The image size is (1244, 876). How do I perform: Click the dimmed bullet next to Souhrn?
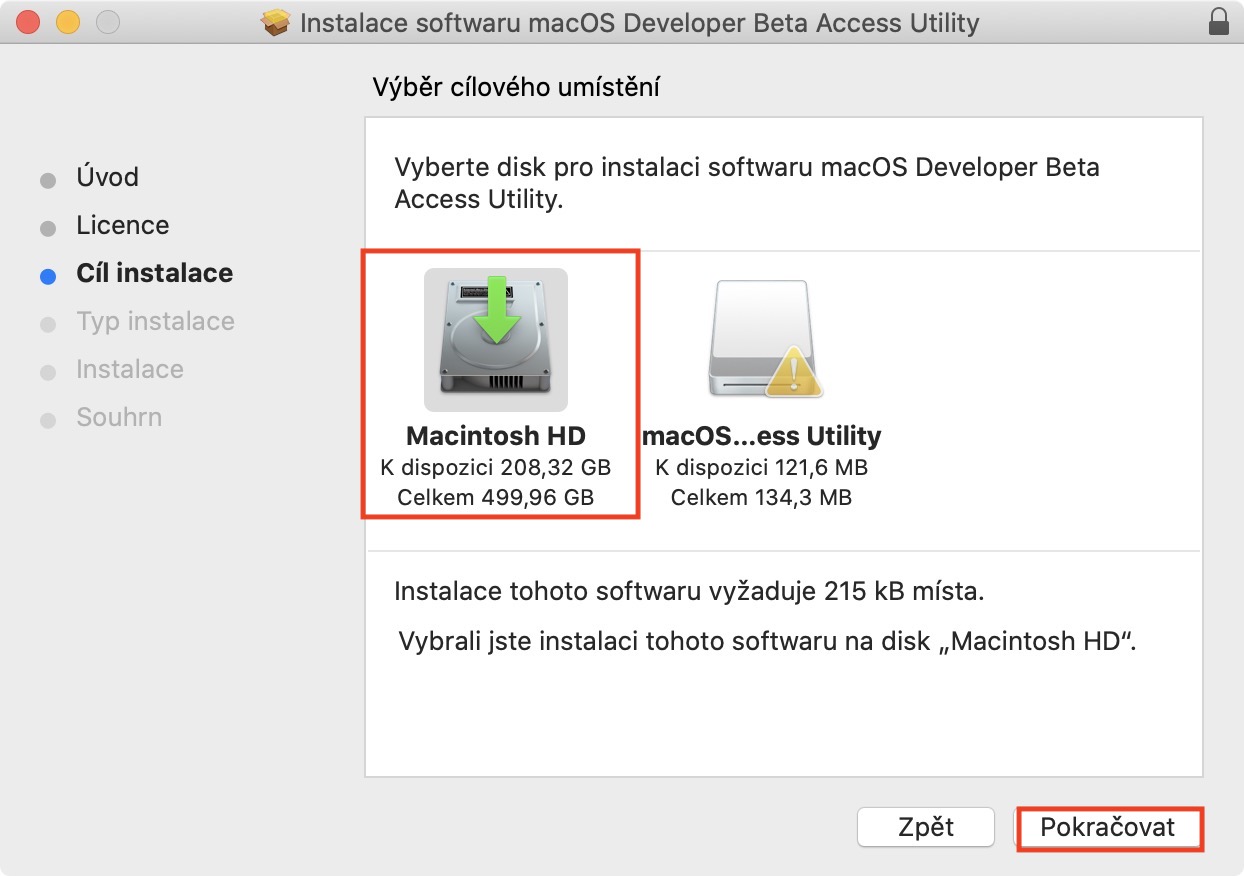click(48, 421)
